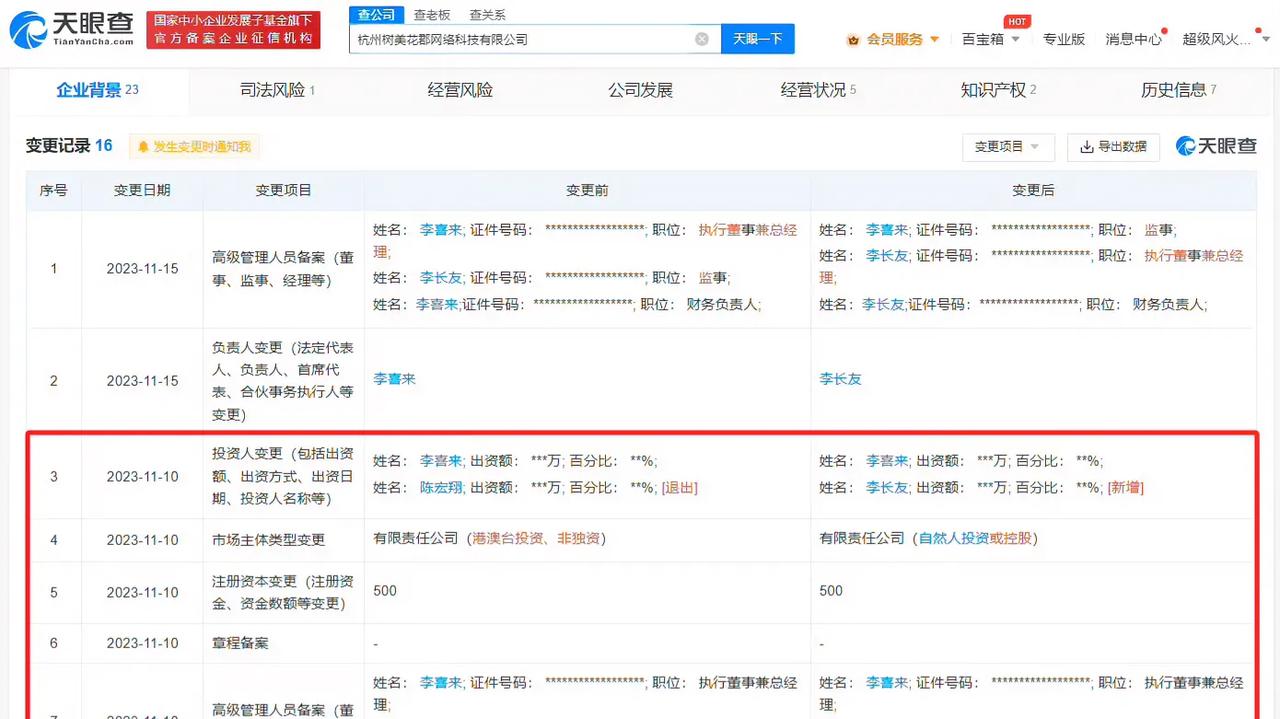Open the 专业版 link
Screen dimensions: 1280x719
coord(1064,40)
